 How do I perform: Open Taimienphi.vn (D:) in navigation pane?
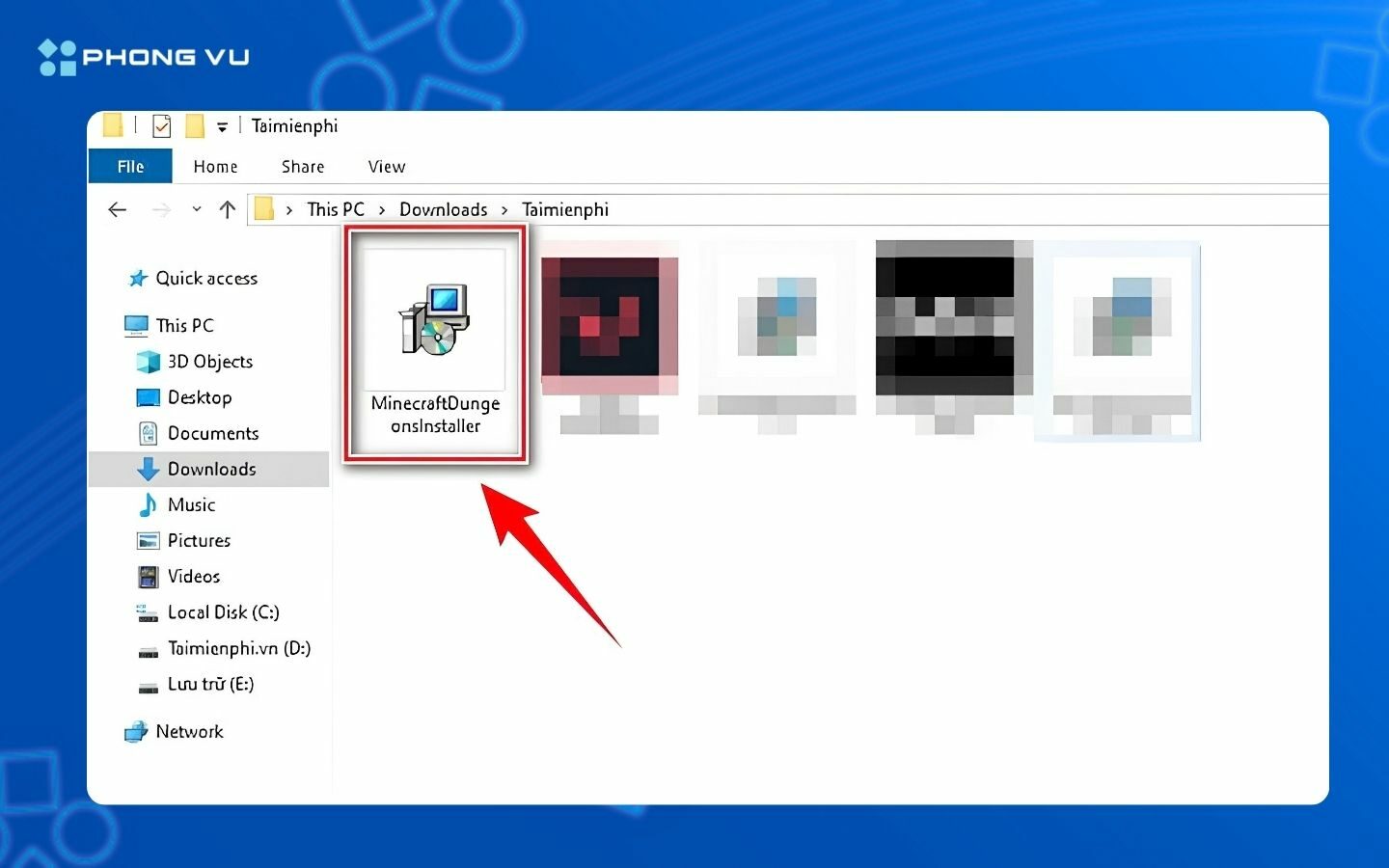click(239, 648)
